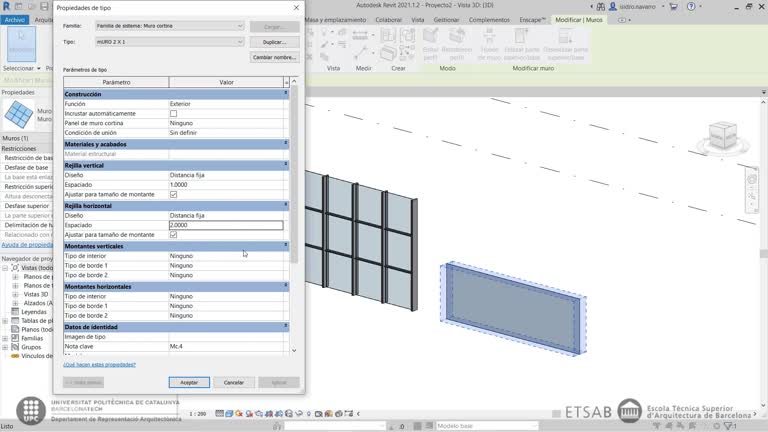Click the user account sign-in icon
768x432 pixels.
(611, 7)
